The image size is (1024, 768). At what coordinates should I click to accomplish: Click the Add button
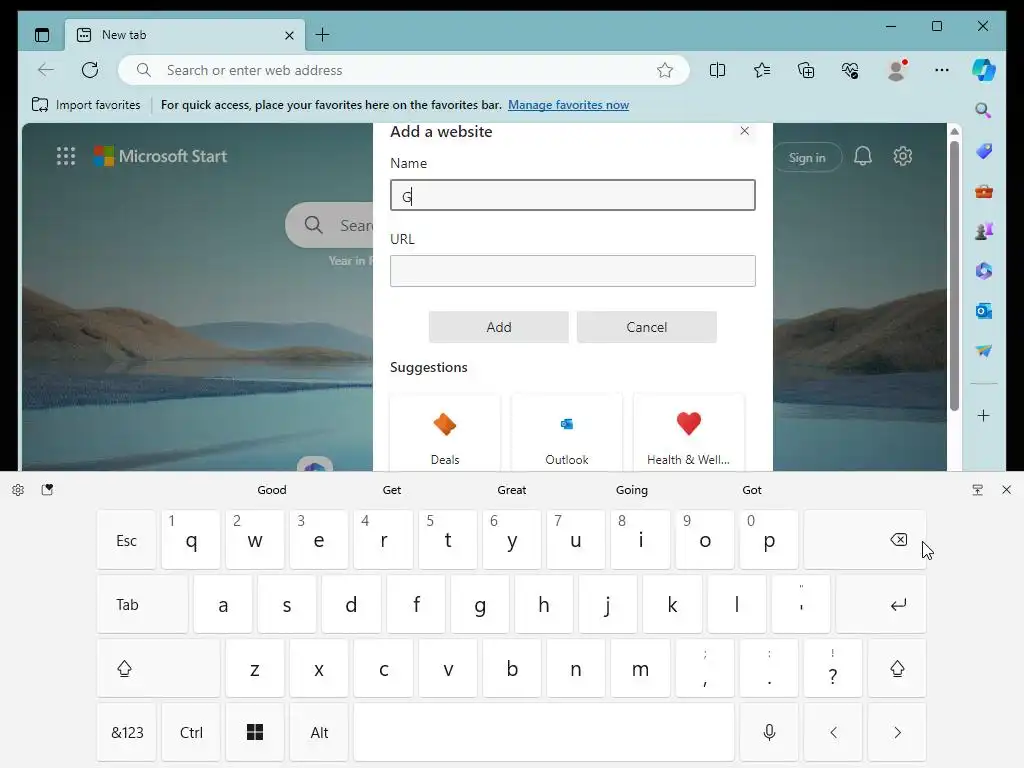tap(499, 327)
